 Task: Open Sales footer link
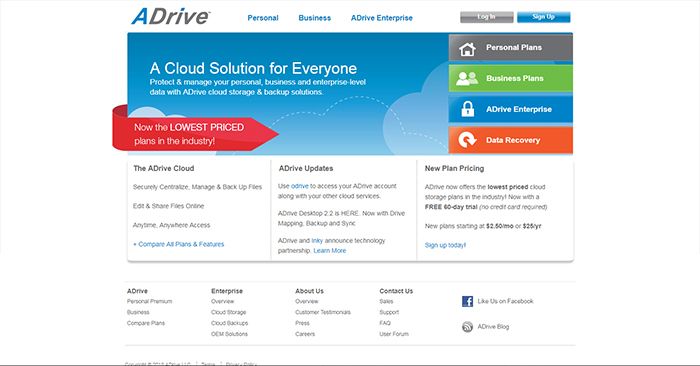[386, 302]
